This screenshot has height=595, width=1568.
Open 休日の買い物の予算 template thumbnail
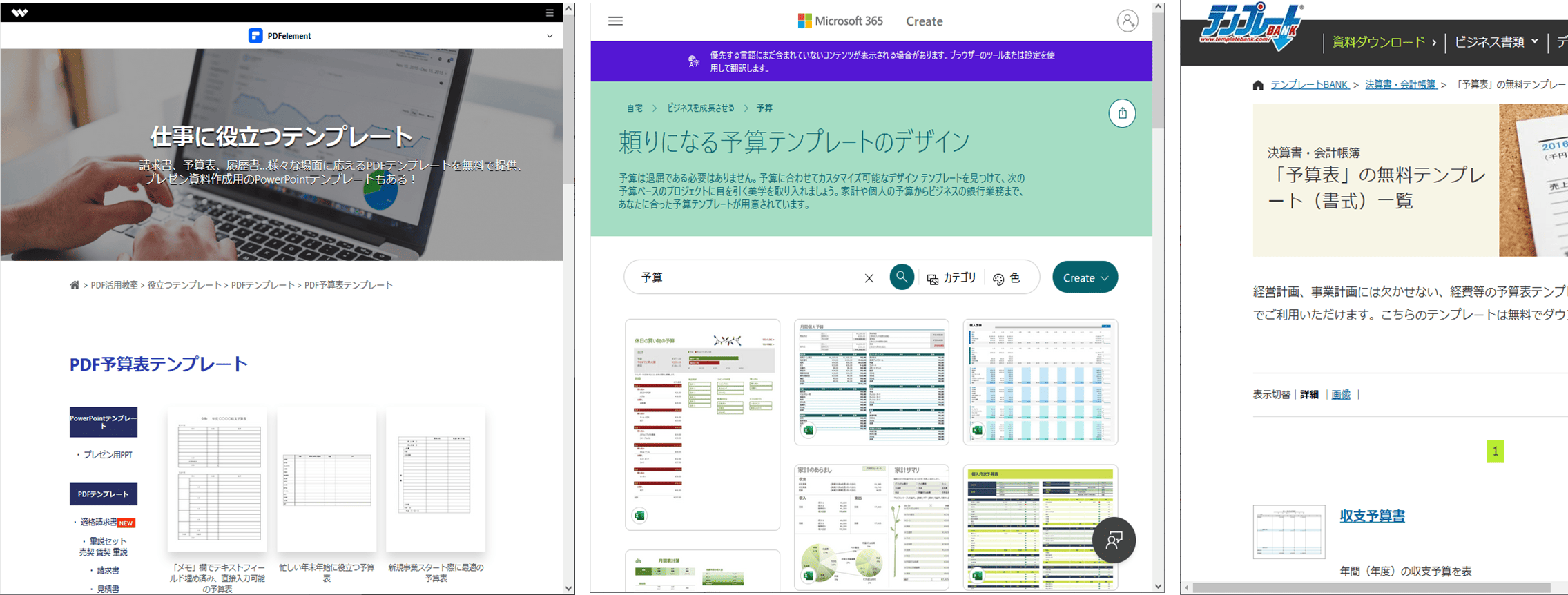click(x=702, y=425)
